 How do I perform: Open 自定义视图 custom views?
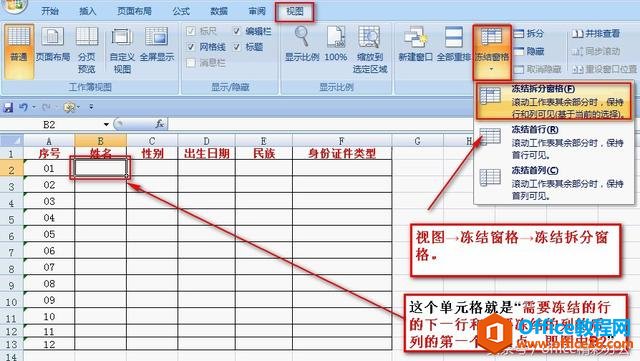point(122,50)
